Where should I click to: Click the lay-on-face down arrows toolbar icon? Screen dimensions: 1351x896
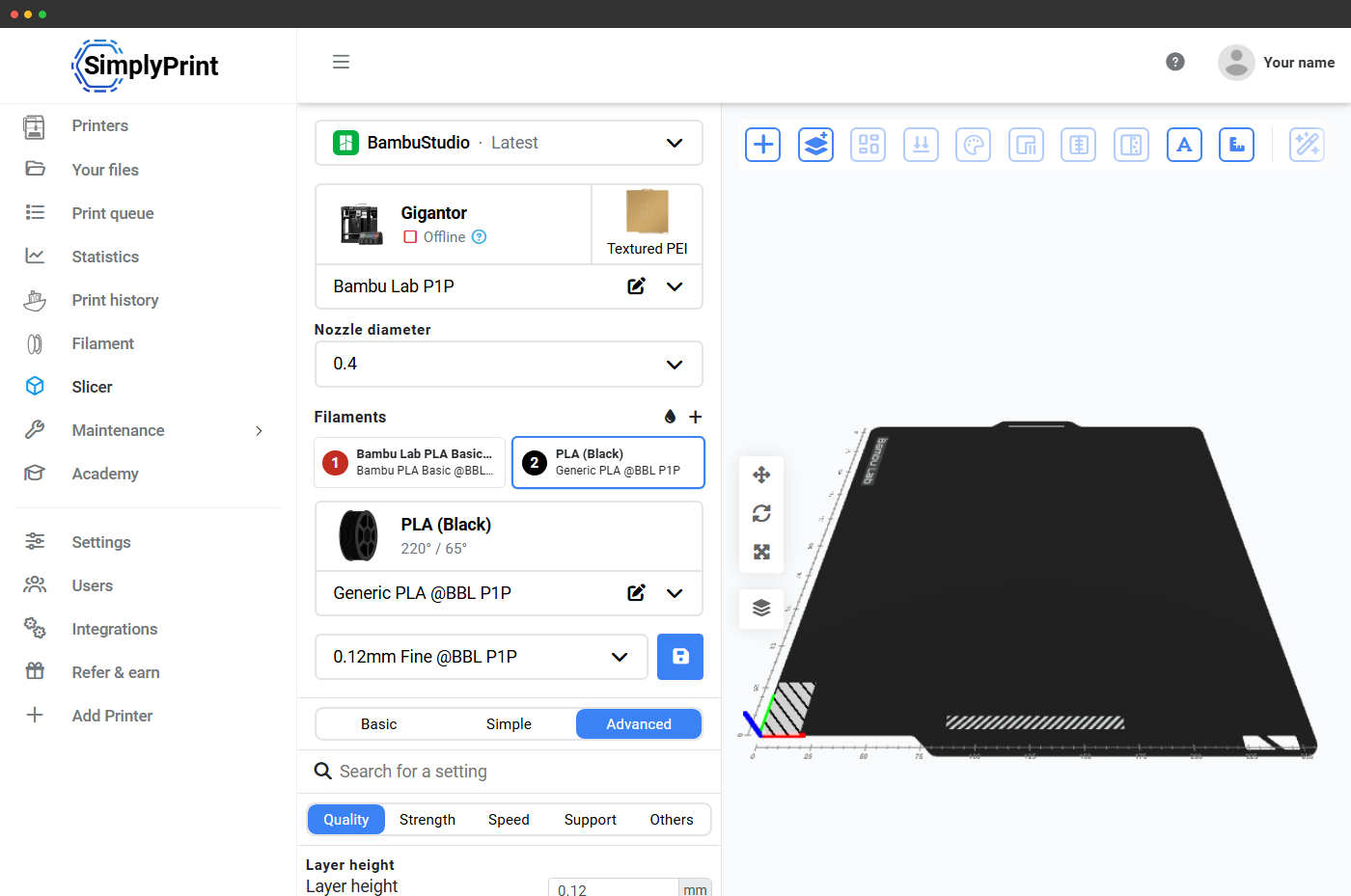pyautogui.click(x=921, y=145)
